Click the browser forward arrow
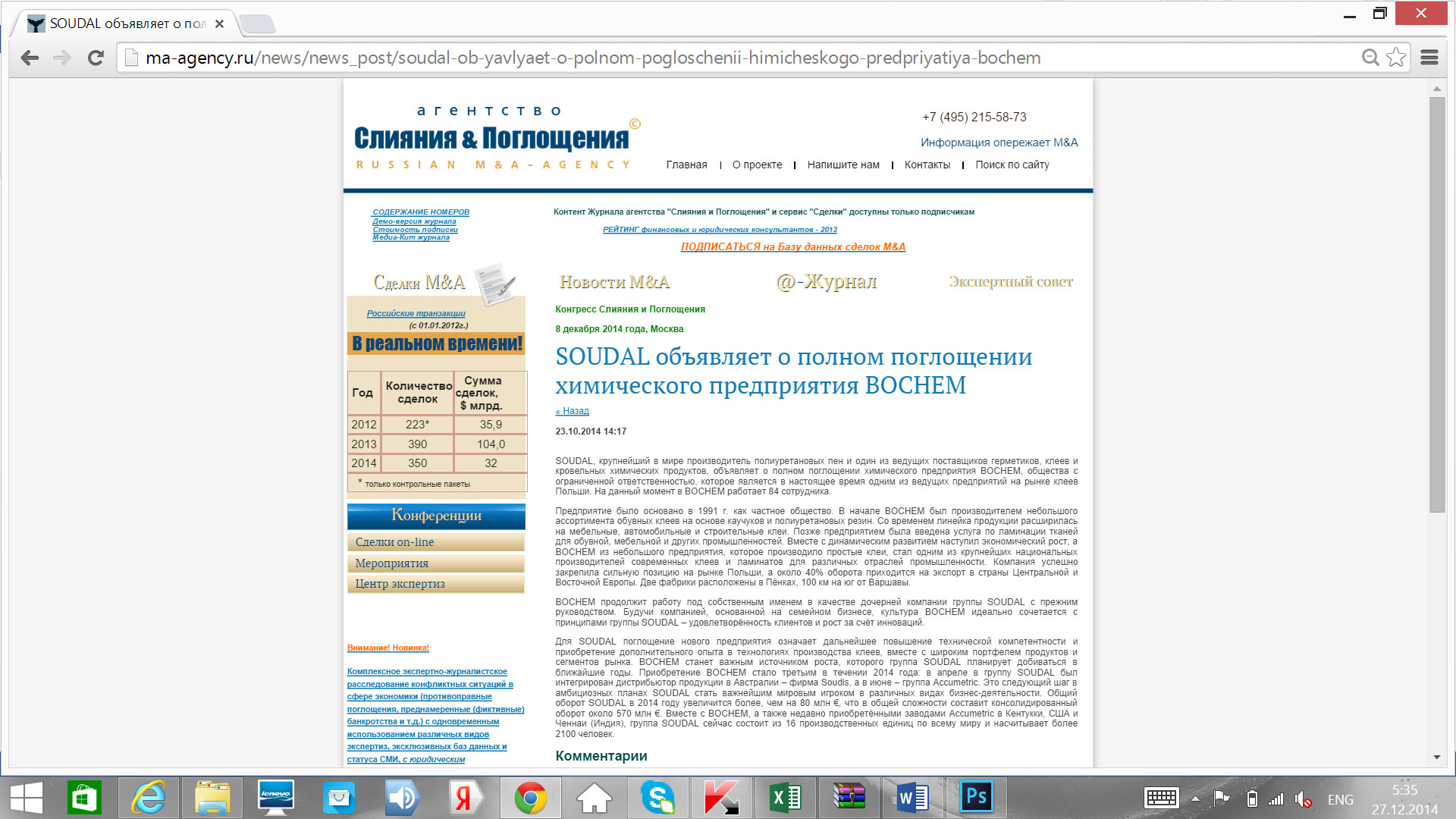Image resolution: width=1456 pixels, height=819 pixels. coord(62,58)
